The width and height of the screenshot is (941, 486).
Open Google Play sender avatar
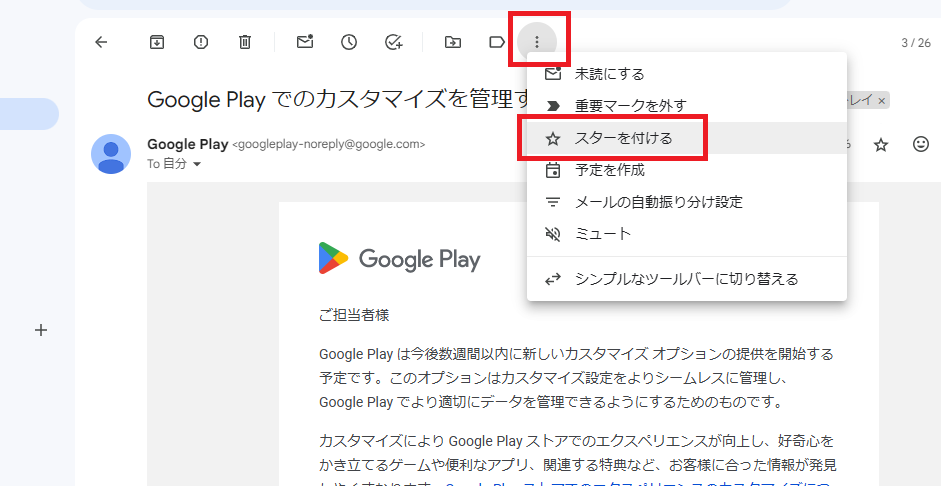coord(111,154)
